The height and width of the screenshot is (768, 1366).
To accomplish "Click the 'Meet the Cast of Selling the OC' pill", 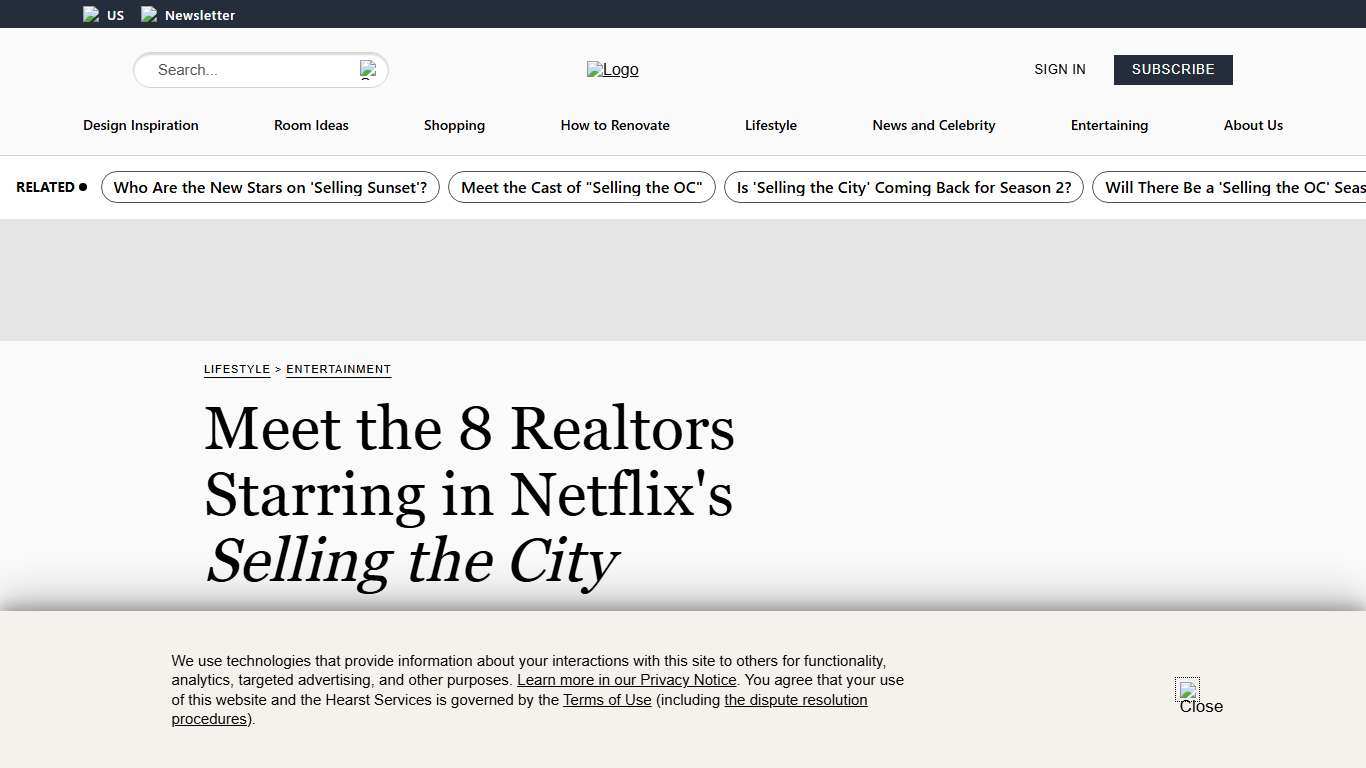I will 581,187.
